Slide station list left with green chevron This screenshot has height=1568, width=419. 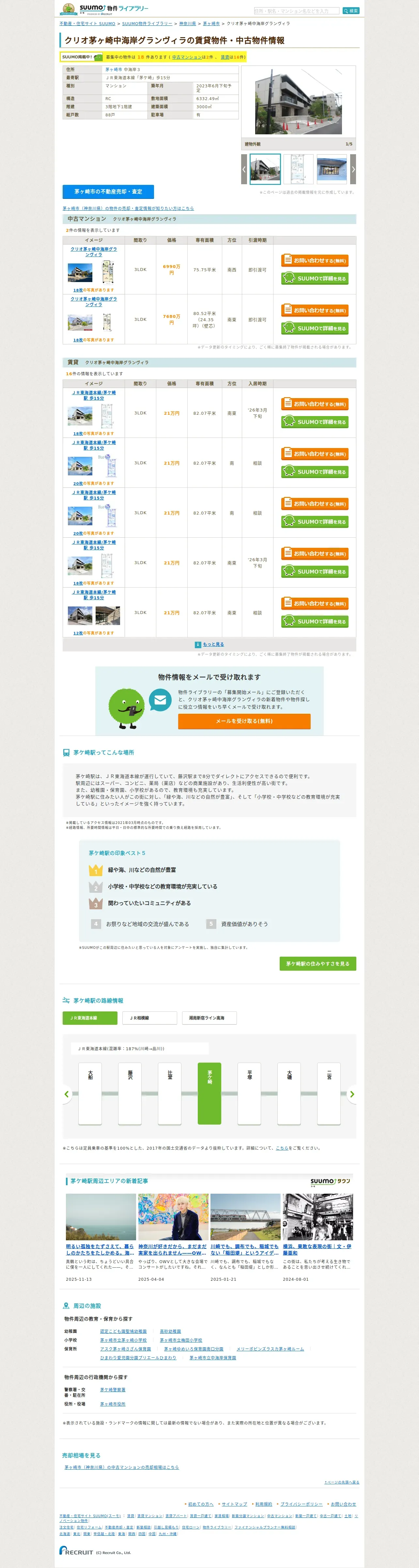point(67,1095)
